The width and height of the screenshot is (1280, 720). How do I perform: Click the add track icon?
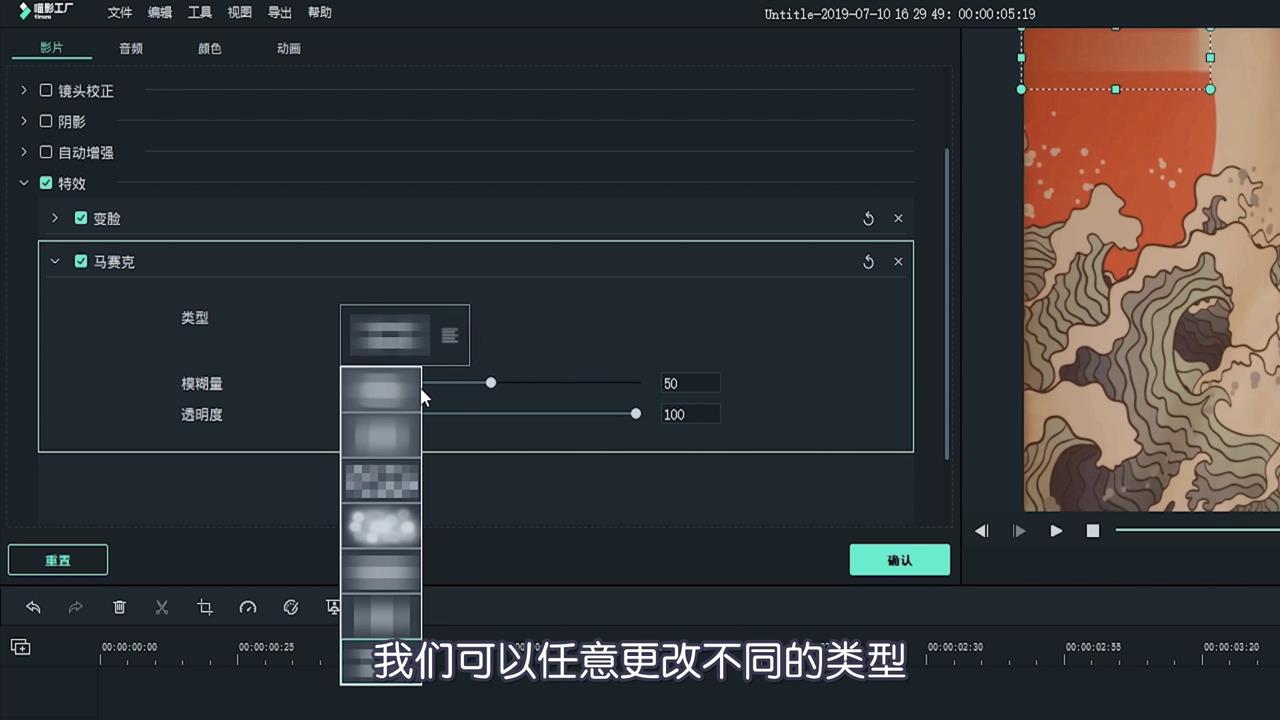click(x=20, y=647)
